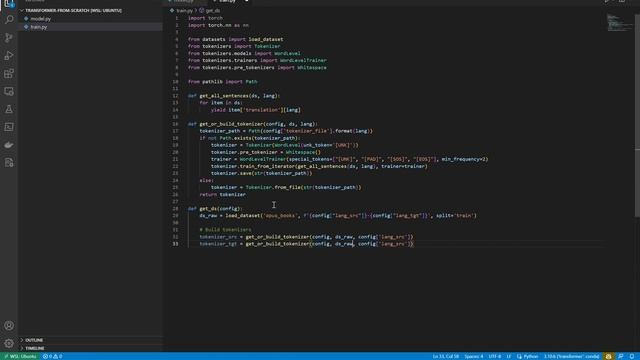
Task: Expand the OUTLINE section
Action: click(x=34, y=340)
